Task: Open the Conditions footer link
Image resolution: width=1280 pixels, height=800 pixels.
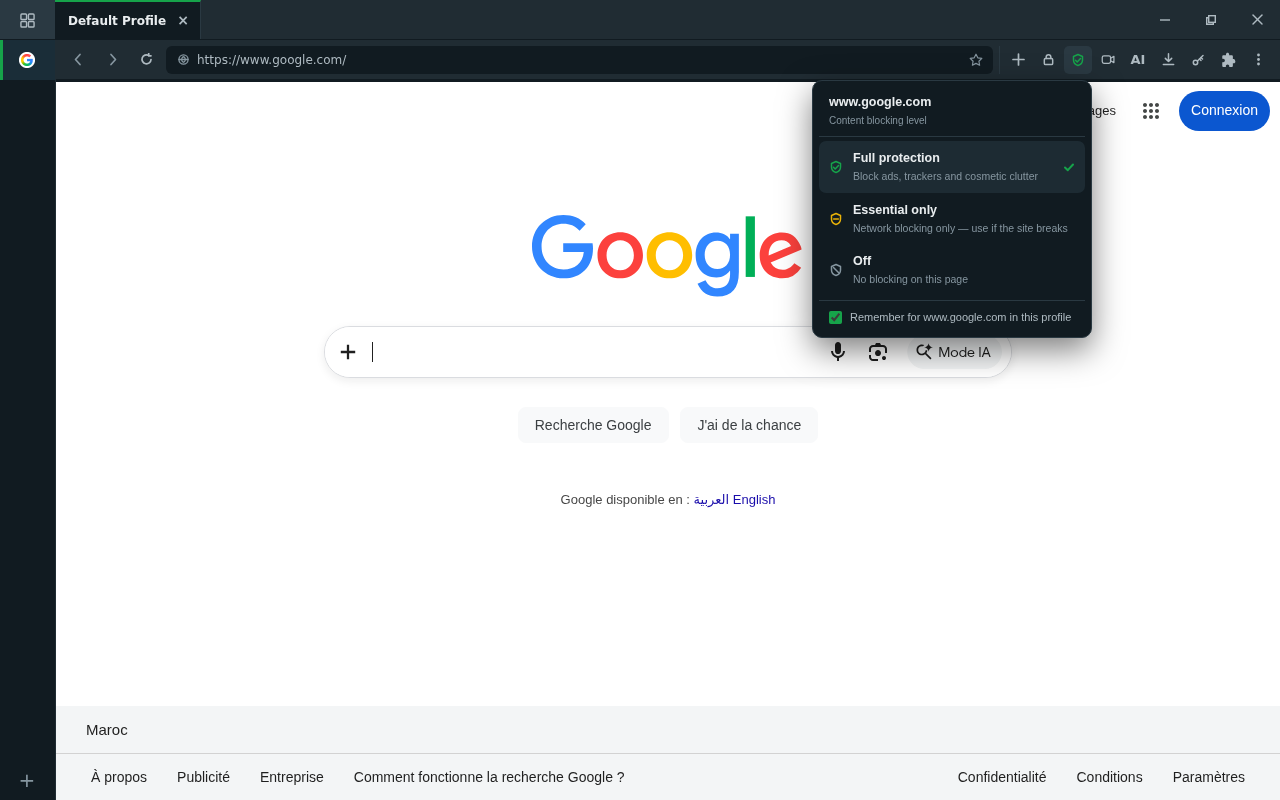Action: [x=1110, y=777]
